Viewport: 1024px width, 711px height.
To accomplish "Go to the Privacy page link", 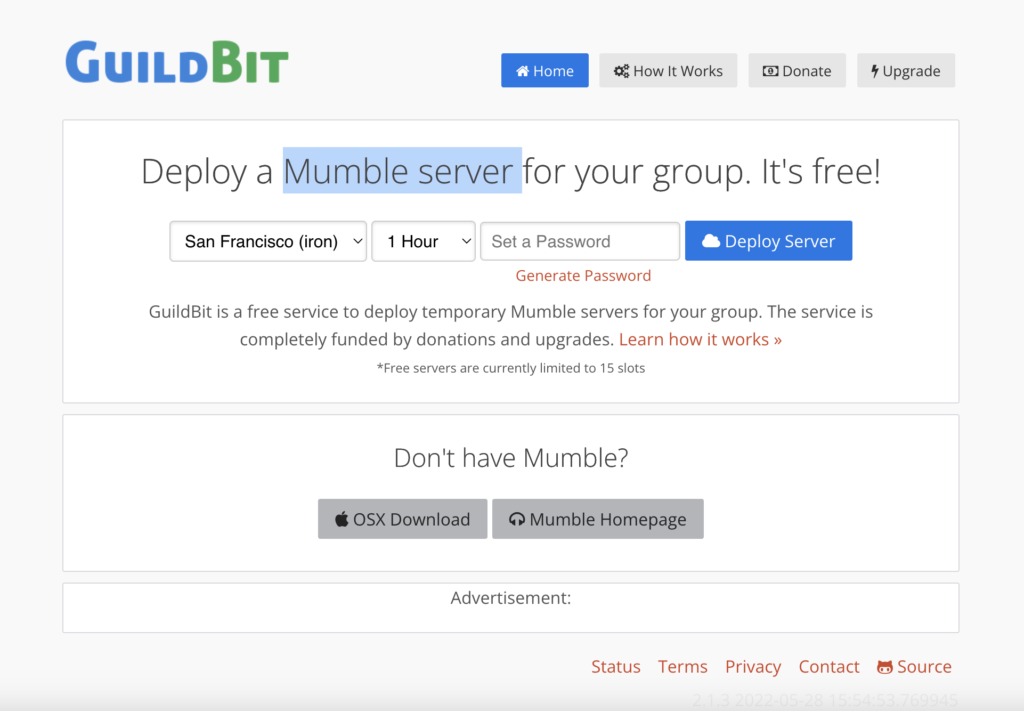I will coord(753,667).
